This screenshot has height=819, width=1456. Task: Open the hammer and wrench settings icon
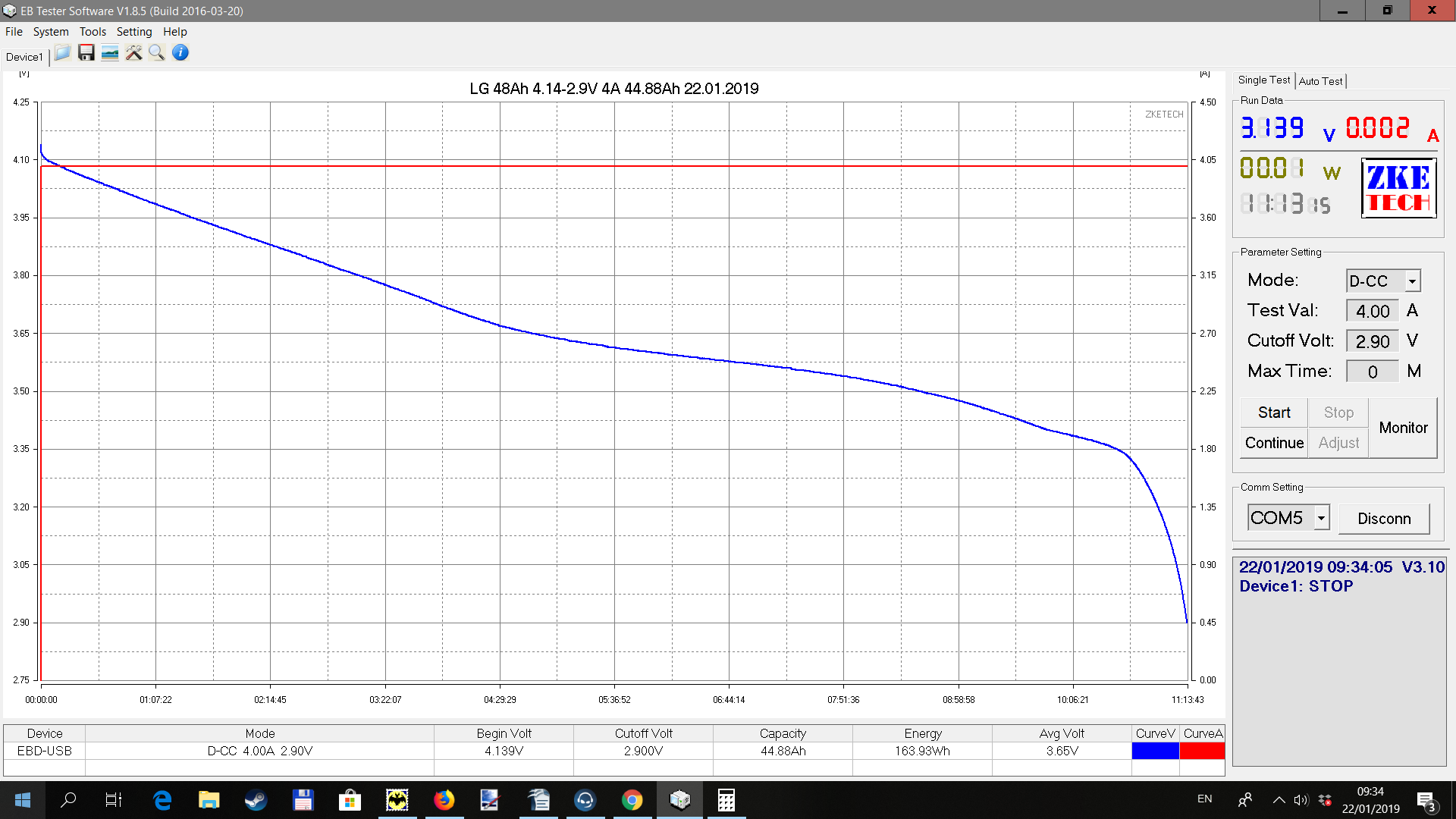pos(133,53)
